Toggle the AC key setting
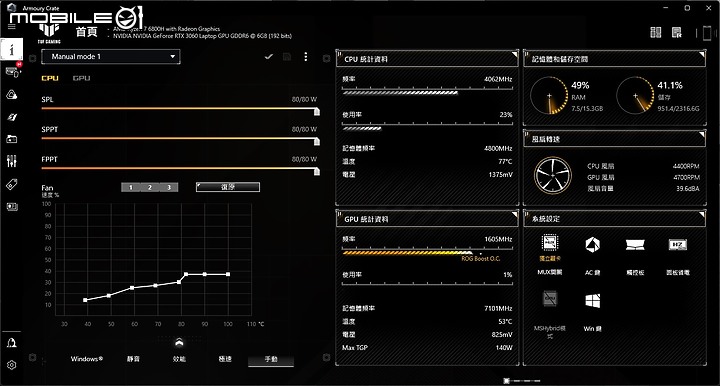720x386 pixels. click(x=592, y=245)
